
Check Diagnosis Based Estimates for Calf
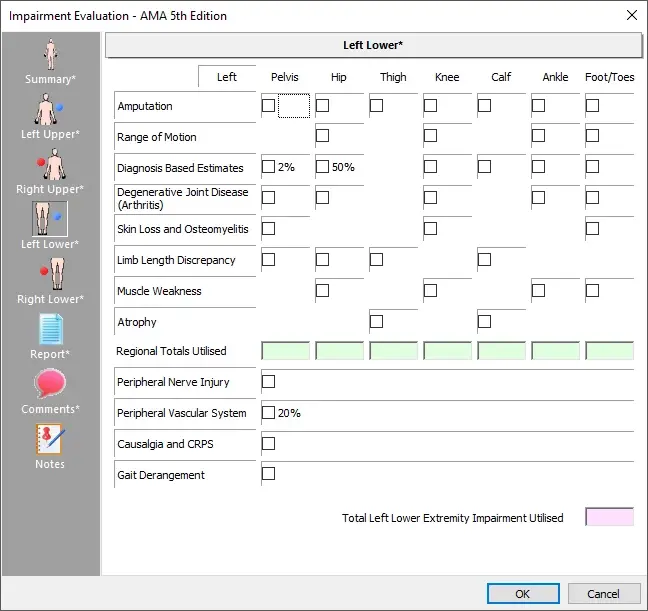click(x=484, y=167)
